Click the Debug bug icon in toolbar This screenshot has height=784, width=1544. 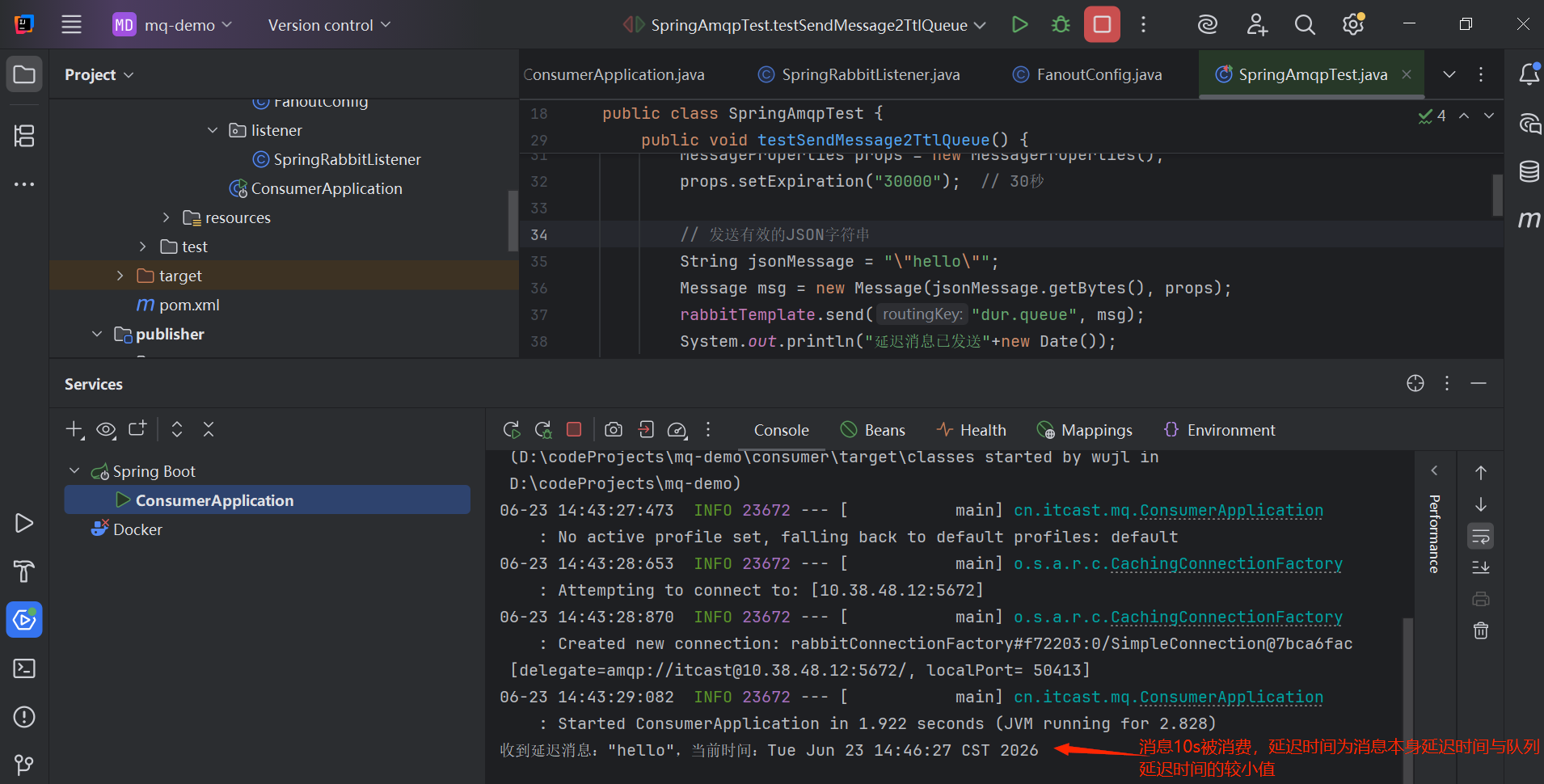(x=1061, y=25)
